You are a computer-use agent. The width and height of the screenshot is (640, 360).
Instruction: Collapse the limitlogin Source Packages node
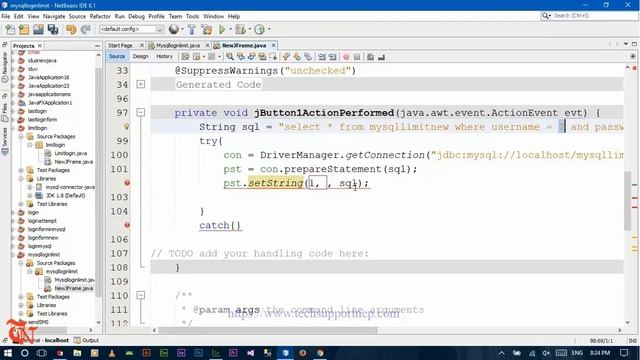click(x=21, y=136)
